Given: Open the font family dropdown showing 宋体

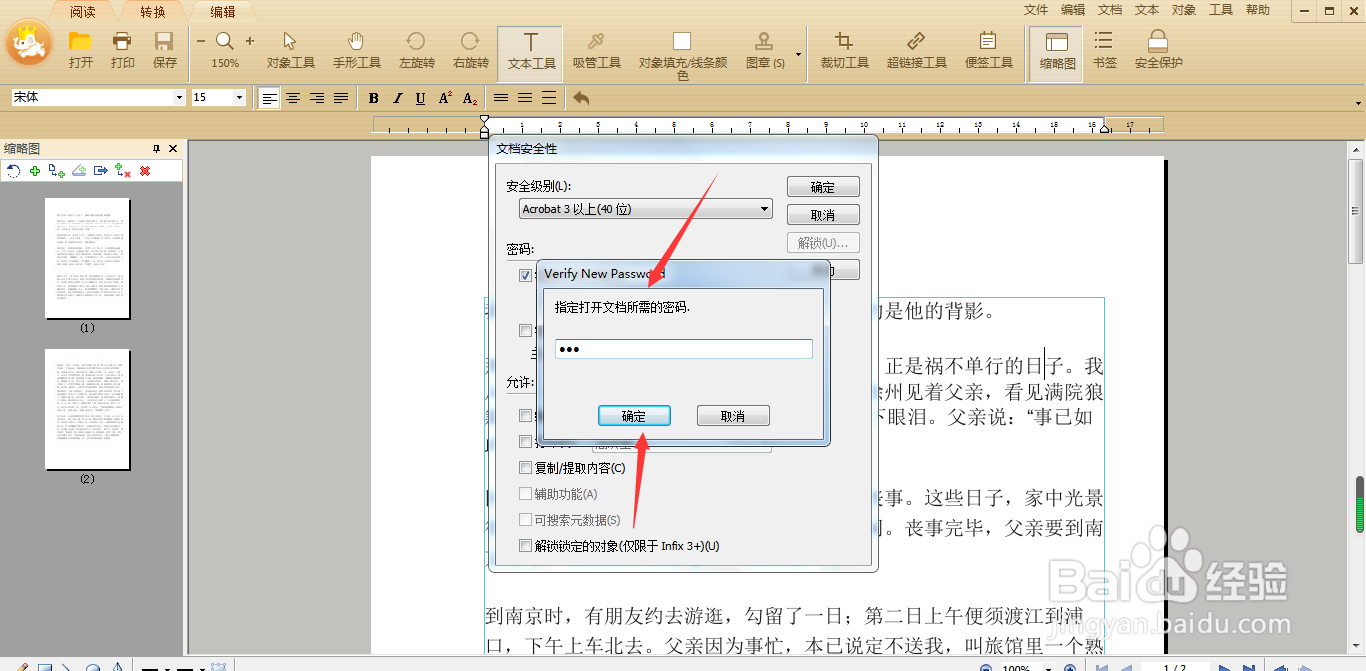Looking at the screenshot, I should (x=180, y=97).
